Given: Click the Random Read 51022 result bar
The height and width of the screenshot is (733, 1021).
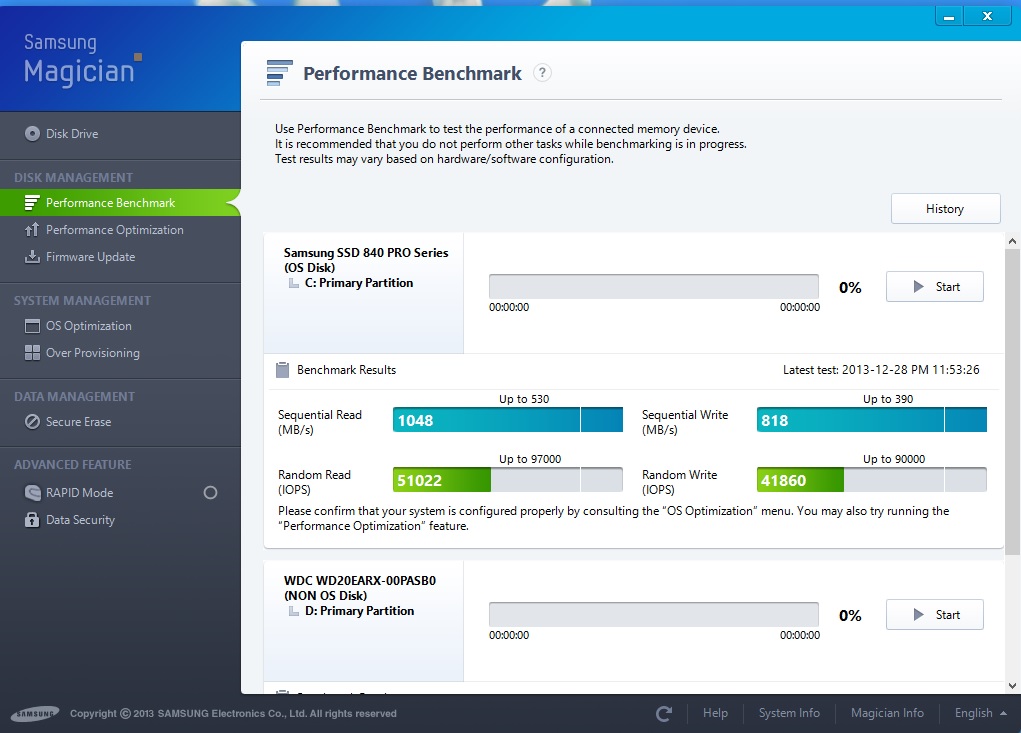Looking at the screenshot, I should [x=508, y=480].
